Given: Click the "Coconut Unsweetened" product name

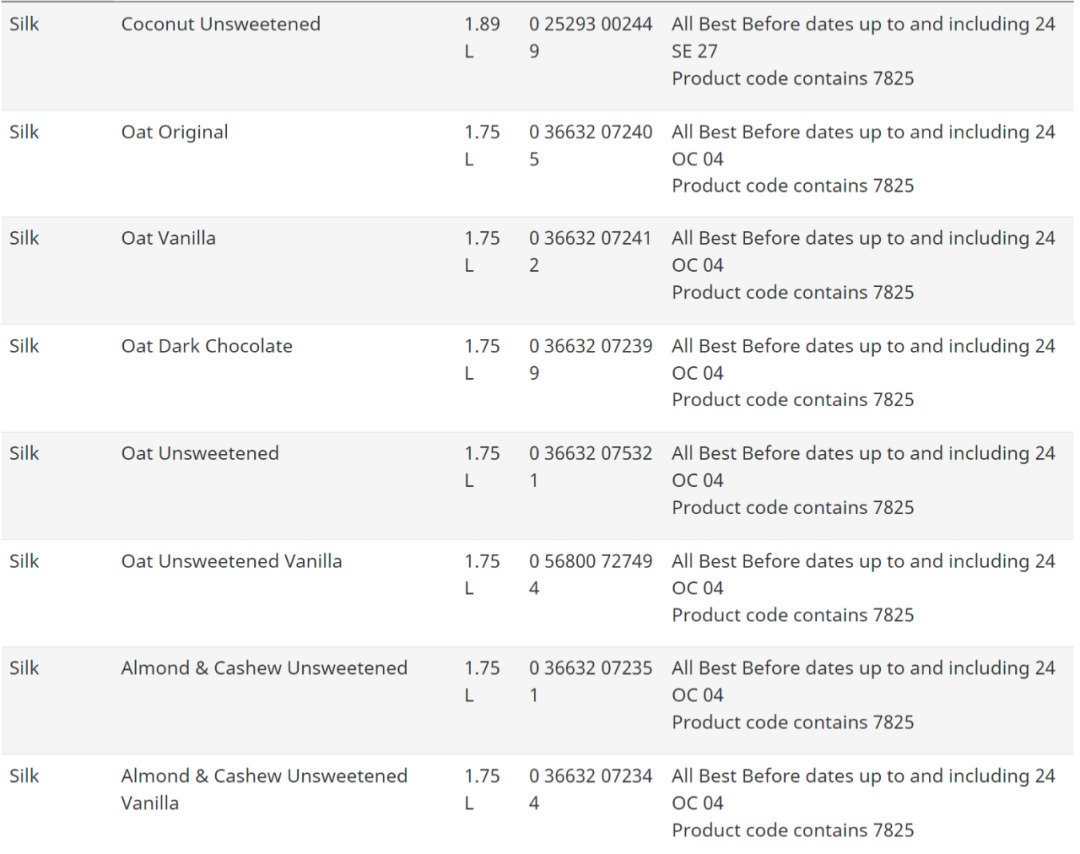Looking at the screenshot, I should click(x=221, y=24).
